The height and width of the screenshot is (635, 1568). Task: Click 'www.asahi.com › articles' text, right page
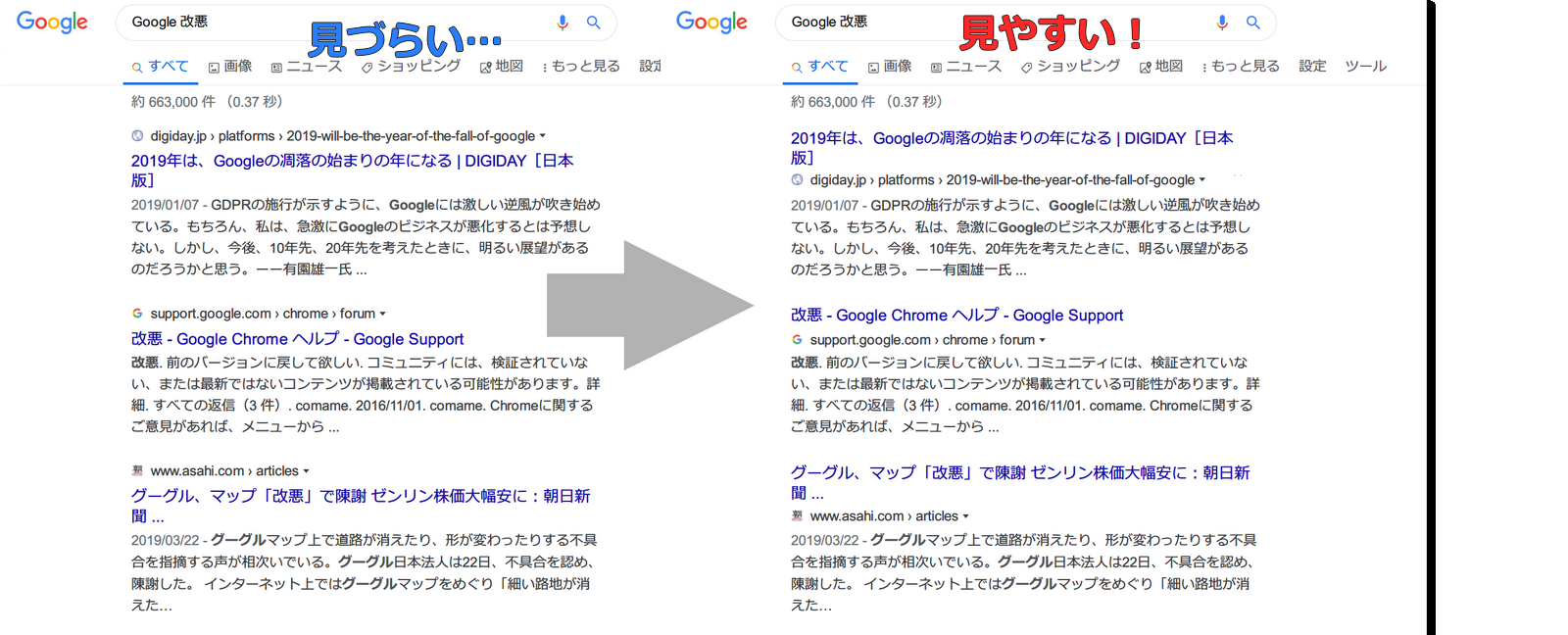pyautogui.click(x=884, y=516)
